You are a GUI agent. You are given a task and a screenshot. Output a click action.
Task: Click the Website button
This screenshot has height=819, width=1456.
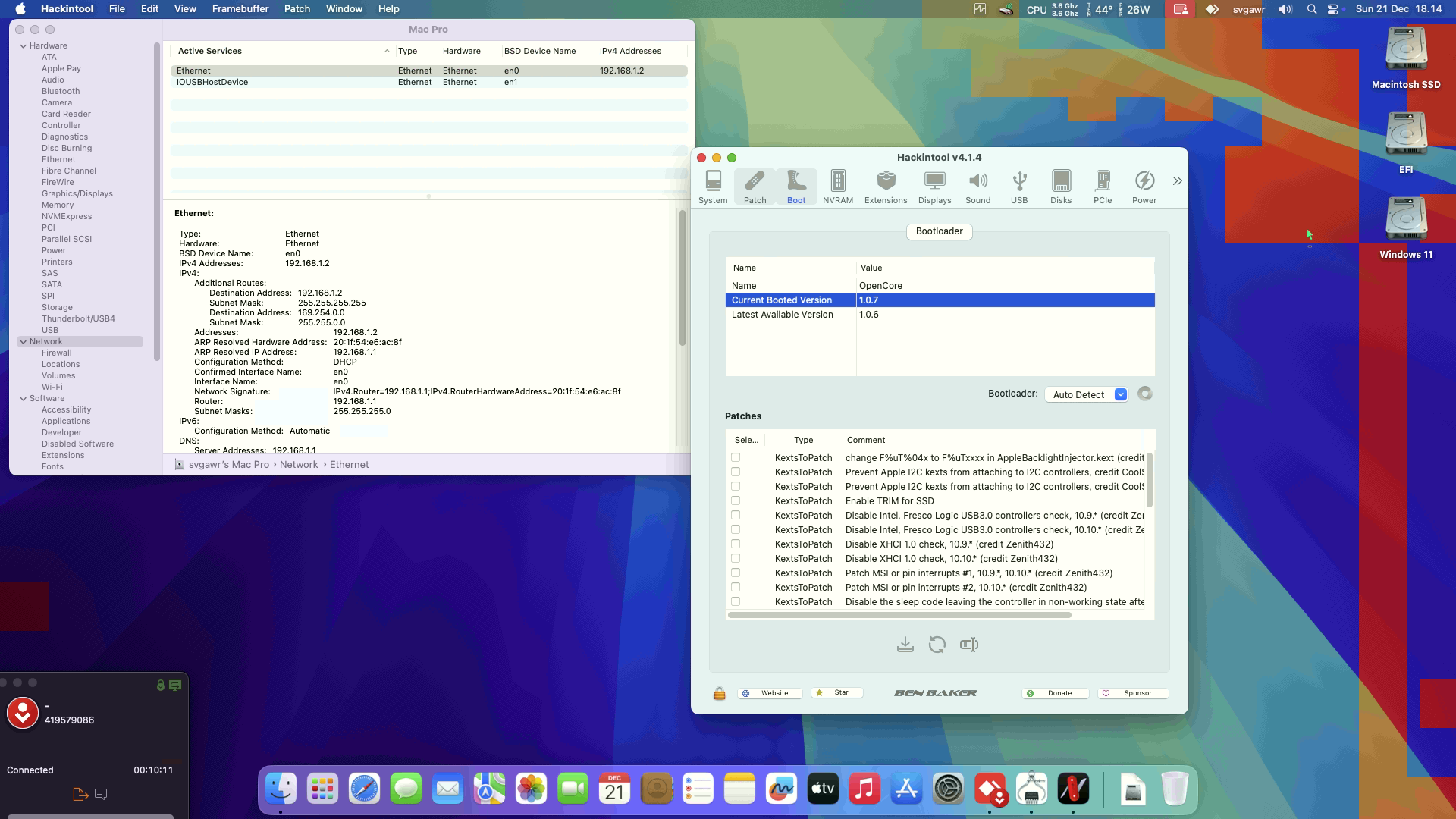click(770, 693)
